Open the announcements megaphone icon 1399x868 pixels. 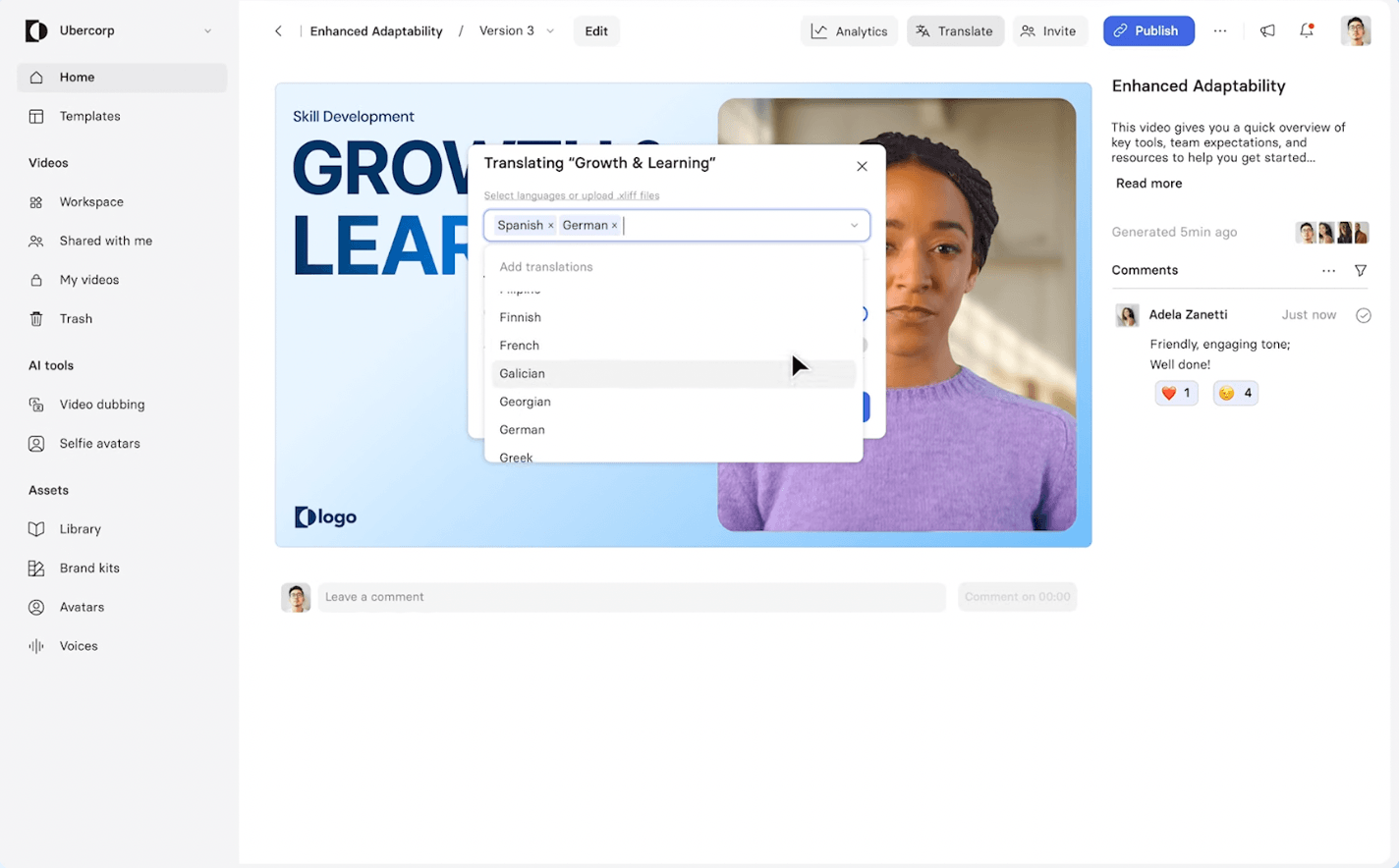click(1267, 31)
